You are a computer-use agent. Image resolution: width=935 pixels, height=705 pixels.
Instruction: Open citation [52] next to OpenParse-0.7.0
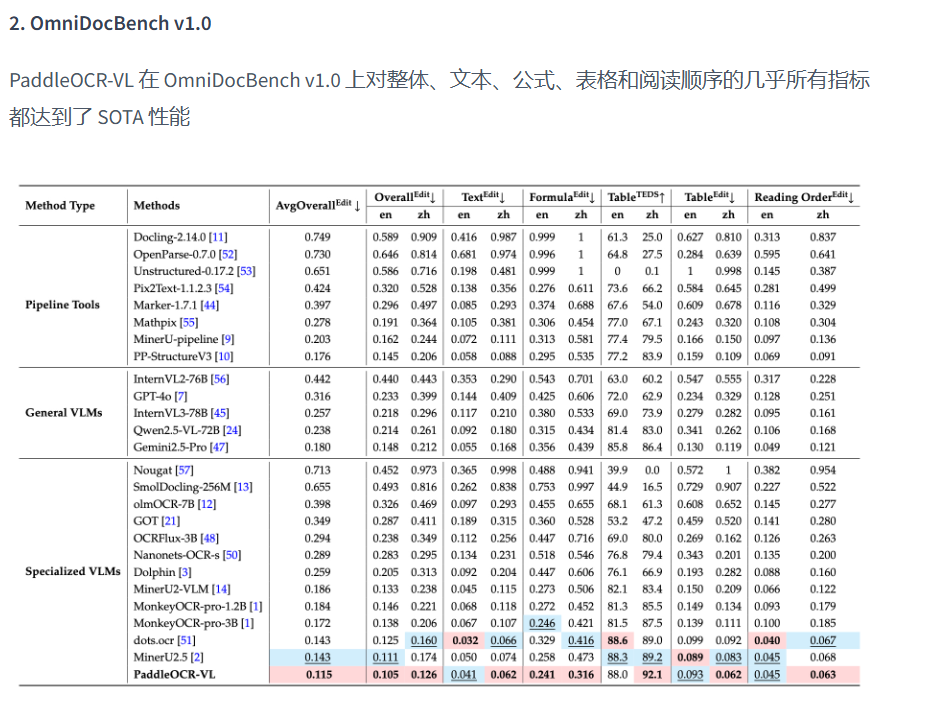pos(228,255)
